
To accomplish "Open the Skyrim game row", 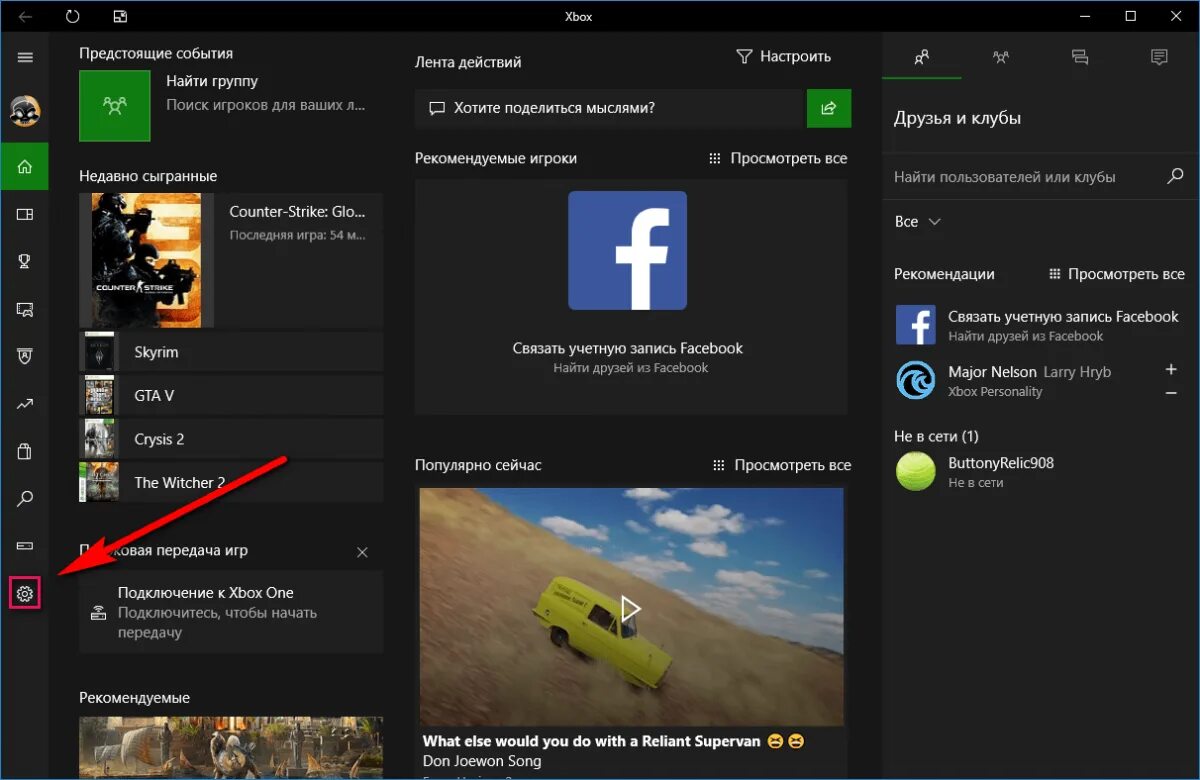I will point(231,352).
